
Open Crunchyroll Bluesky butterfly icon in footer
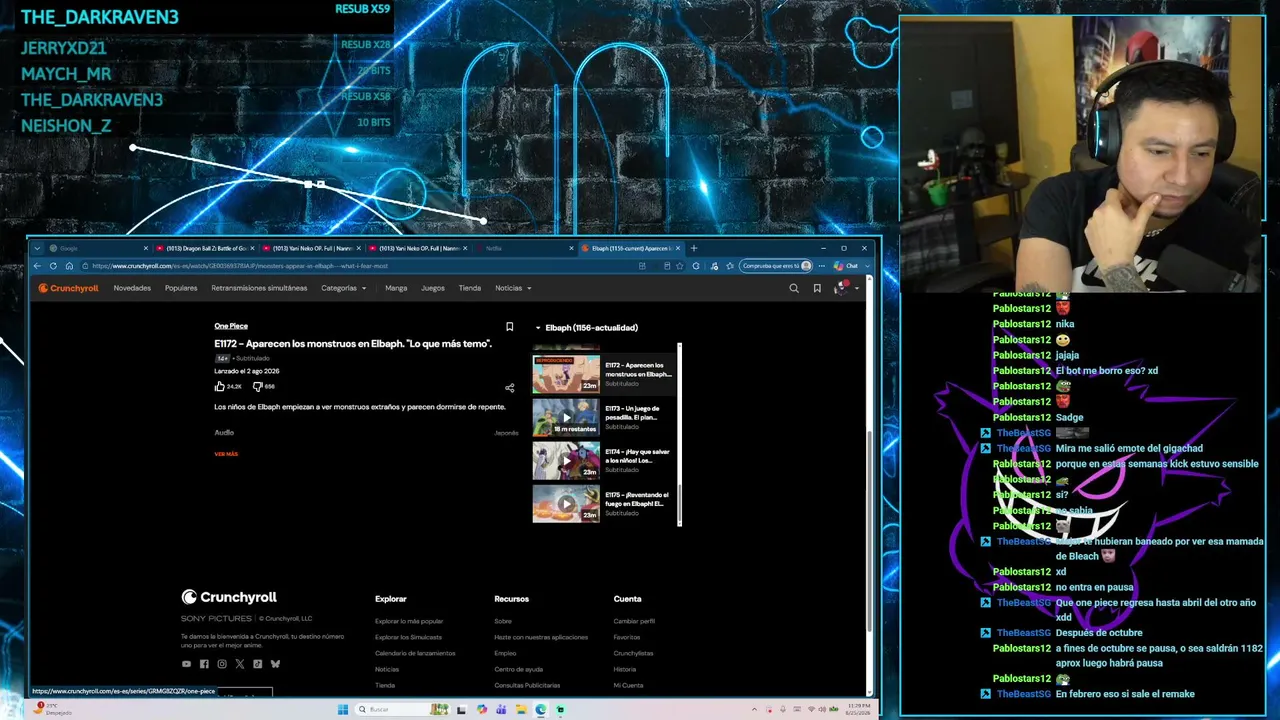[x=276, y=664]
